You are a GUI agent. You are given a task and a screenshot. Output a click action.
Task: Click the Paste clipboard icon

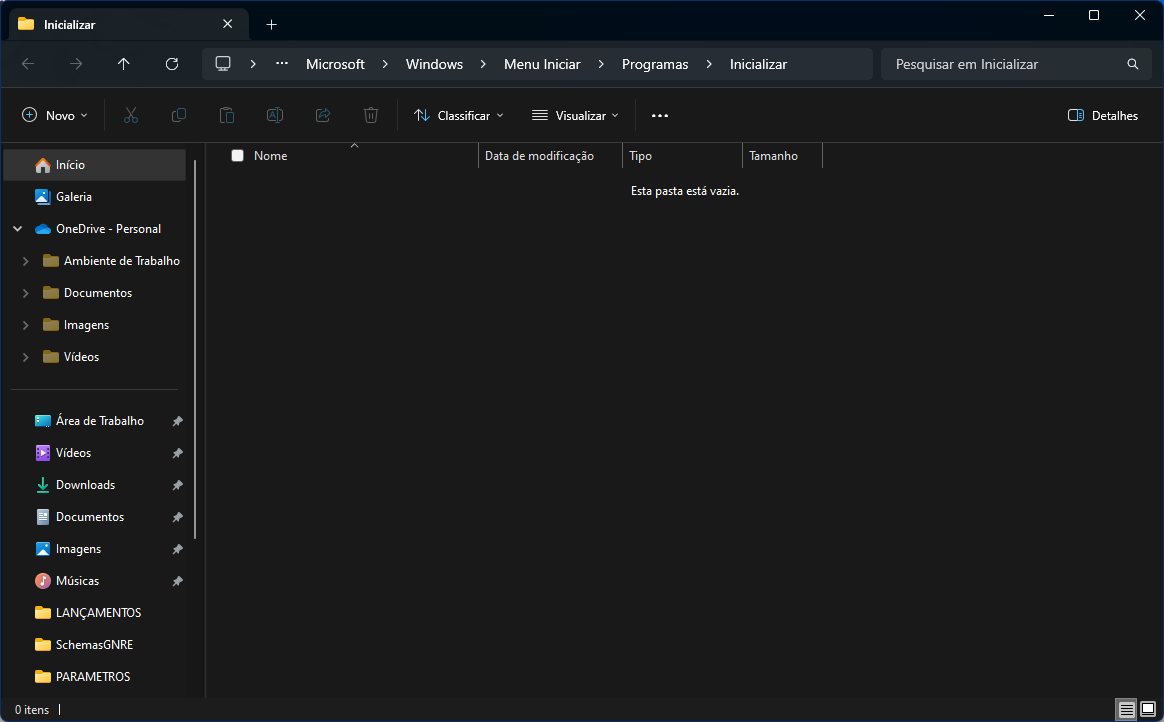click(226, 115)
